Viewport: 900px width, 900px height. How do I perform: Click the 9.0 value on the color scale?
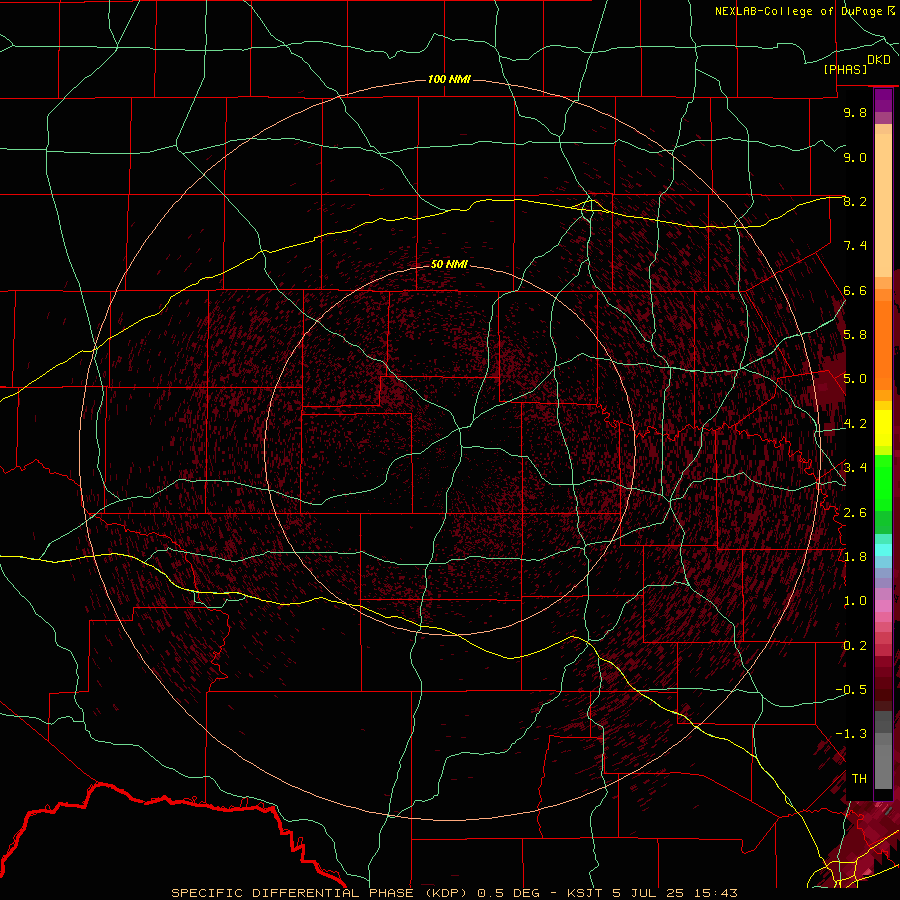click(x=855, y=157)
